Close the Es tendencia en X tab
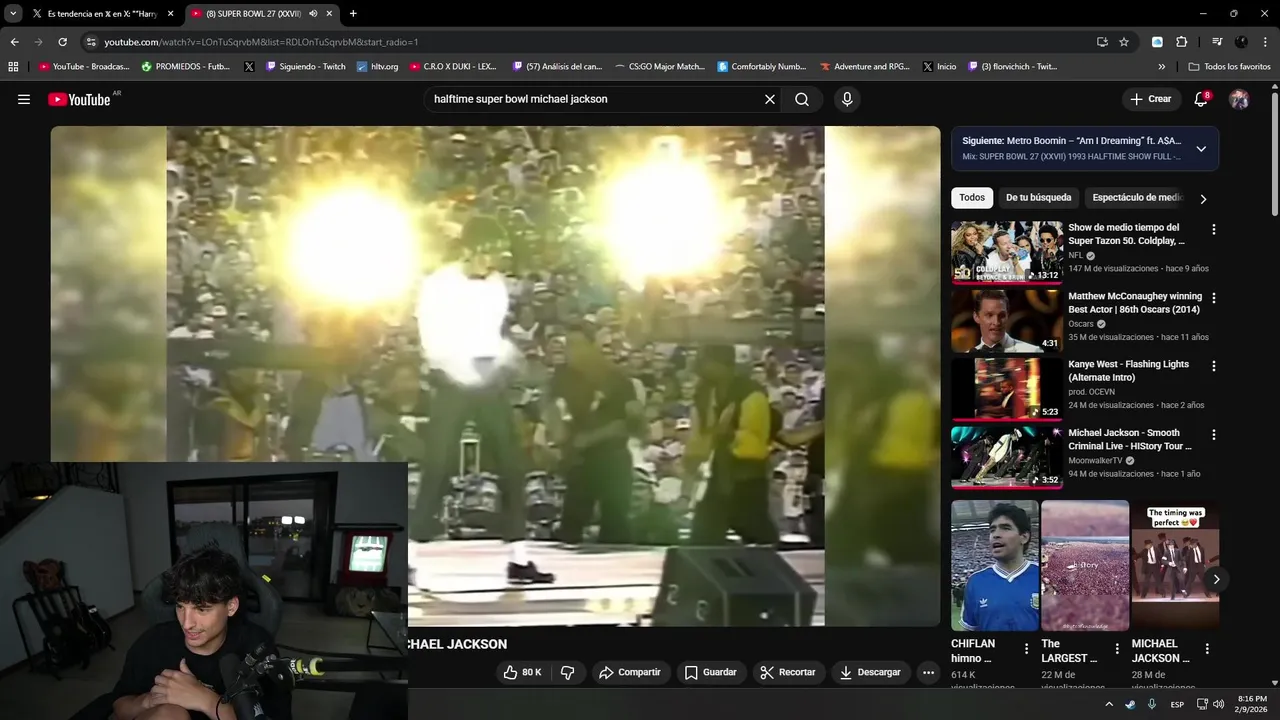This screenshot has width=1280, height=720. click(x=170, y=14)
